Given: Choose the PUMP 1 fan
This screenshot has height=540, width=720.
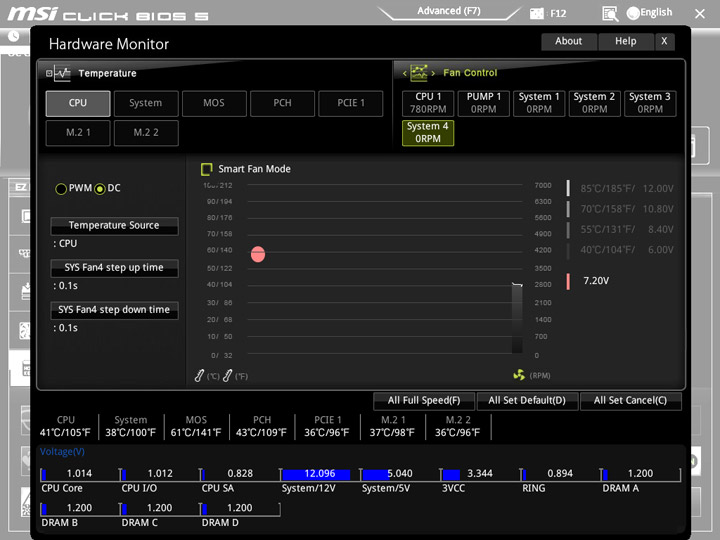Looking at the screenshot, I should [x=484, y=103].
